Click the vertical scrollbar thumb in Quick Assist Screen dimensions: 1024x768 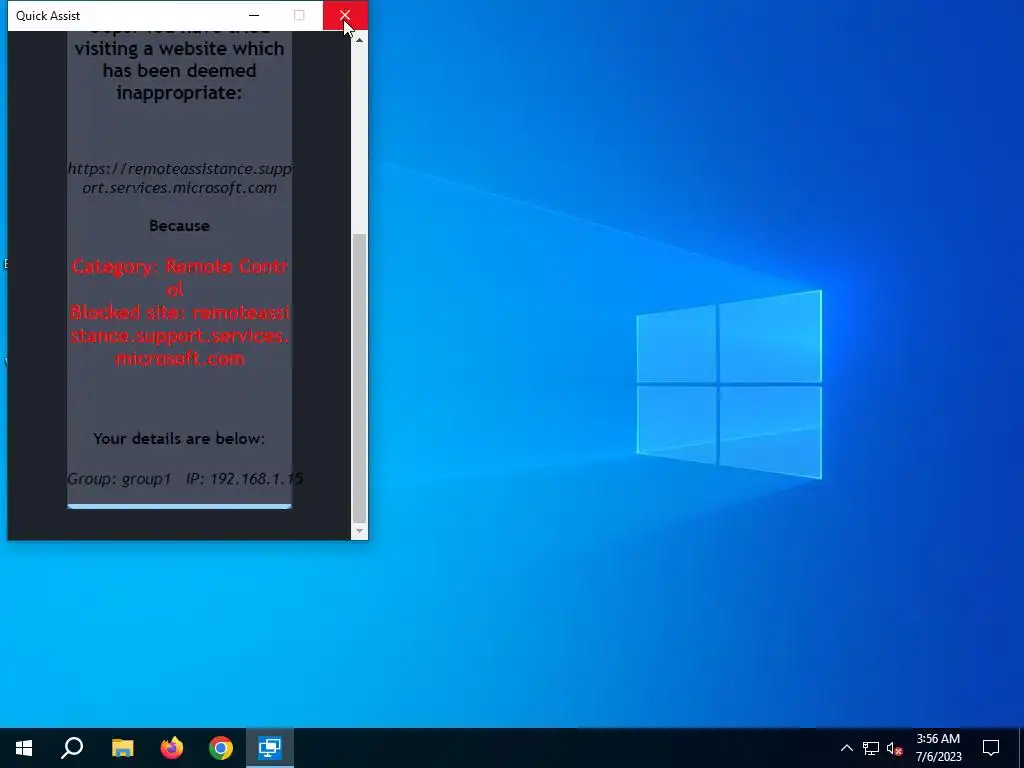coord(359,377)
